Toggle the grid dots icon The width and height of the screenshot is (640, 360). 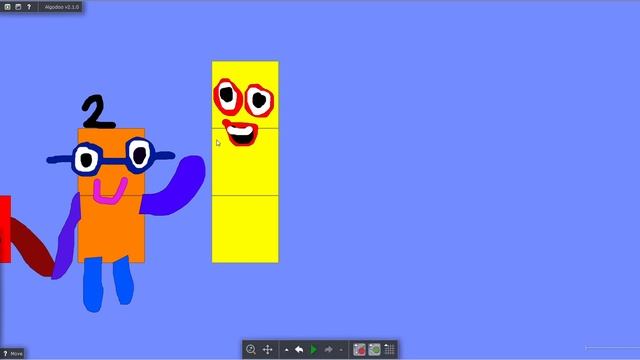point(389,349)
